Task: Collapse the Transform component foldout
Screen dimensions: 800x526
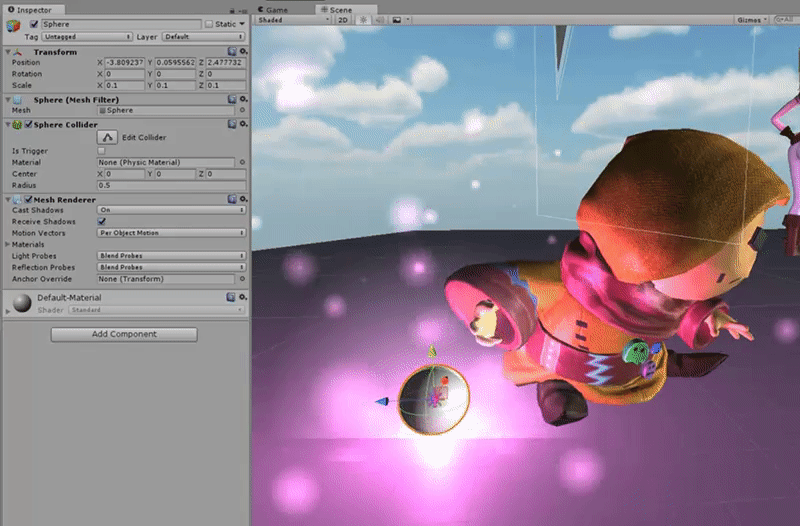Action: point(8,52)
